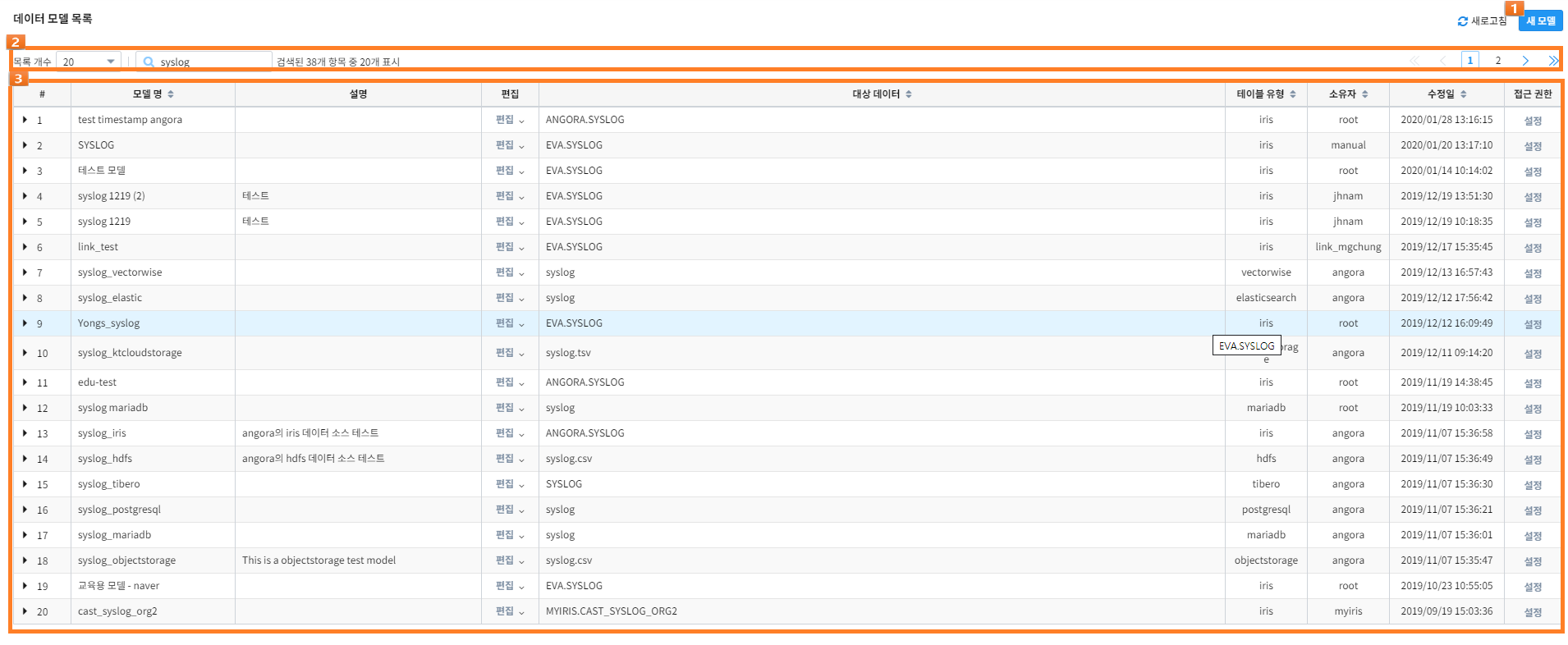This screenshot has width=1568, height=645.
Task: Click the magnifier search icon
Action: (x=149, y=62)
